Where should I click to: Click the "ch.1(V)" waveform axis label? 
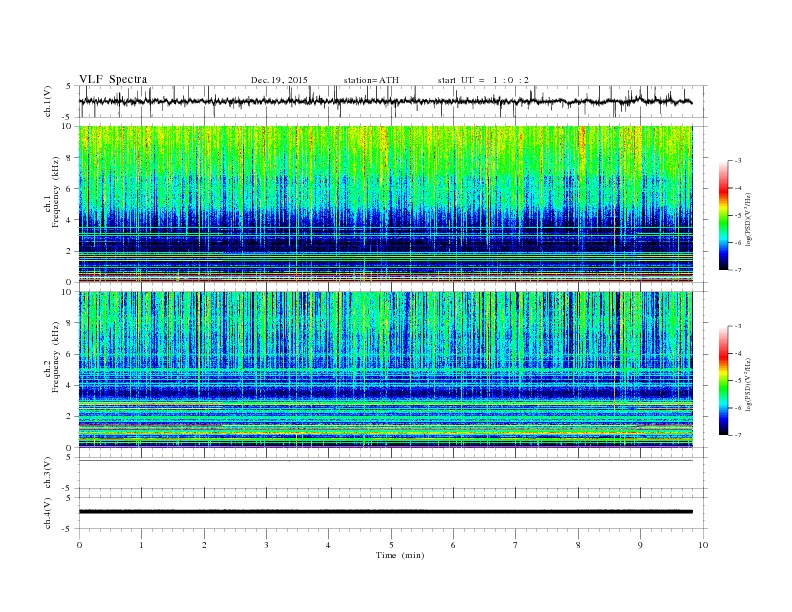coord(48,101)
